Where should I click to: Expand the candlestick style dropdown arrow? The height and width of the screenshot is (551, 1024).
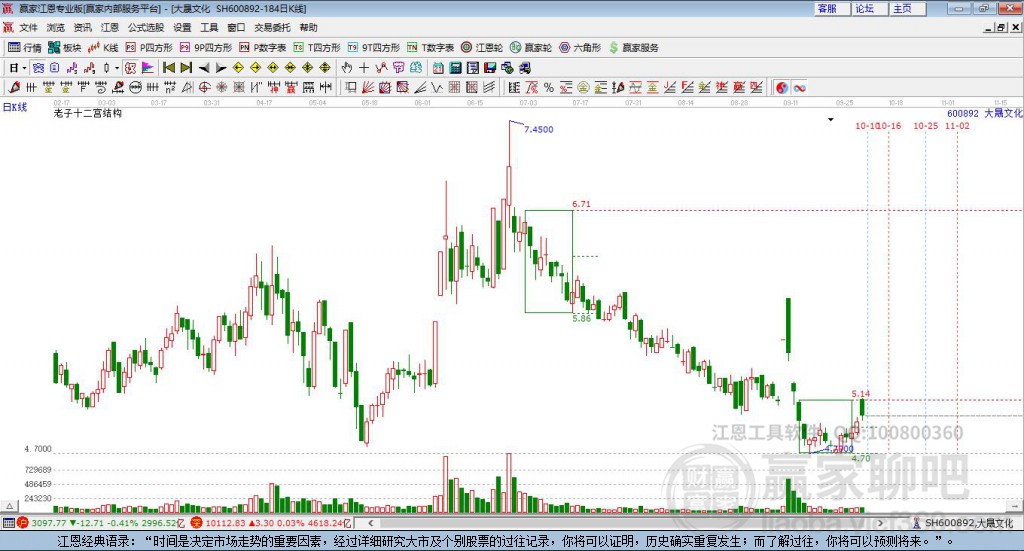[116, 68]
